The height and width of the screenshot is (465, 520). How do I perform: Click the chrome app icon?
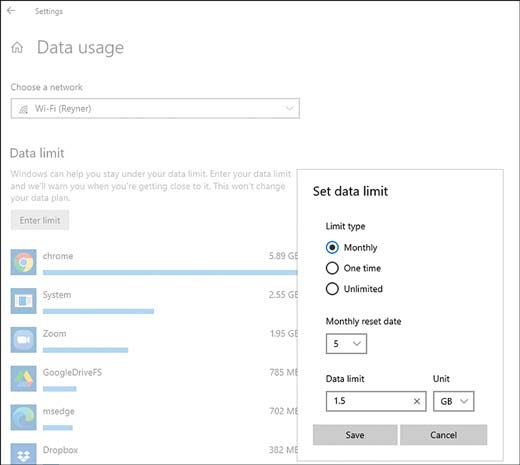point(23,262)
